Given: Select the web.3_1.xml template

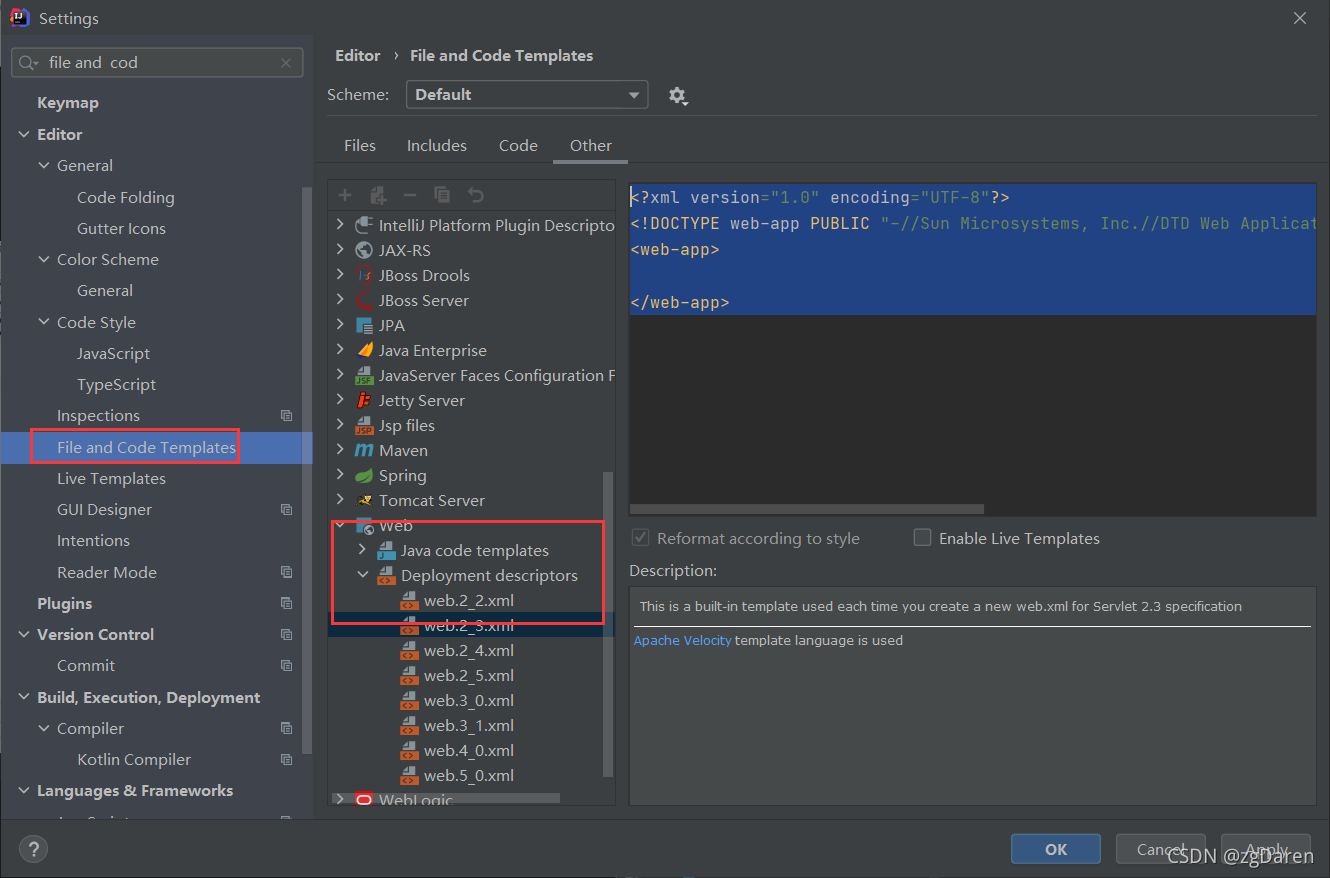Looking at the screenshot, I should [x=469, y=726].
